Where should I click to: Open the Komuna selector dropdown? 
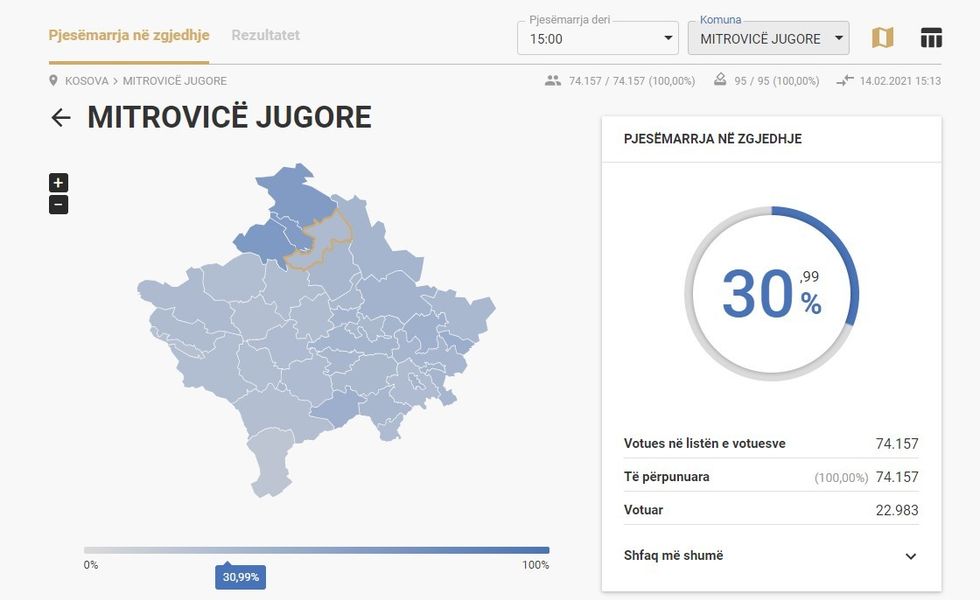pos(768,38)
